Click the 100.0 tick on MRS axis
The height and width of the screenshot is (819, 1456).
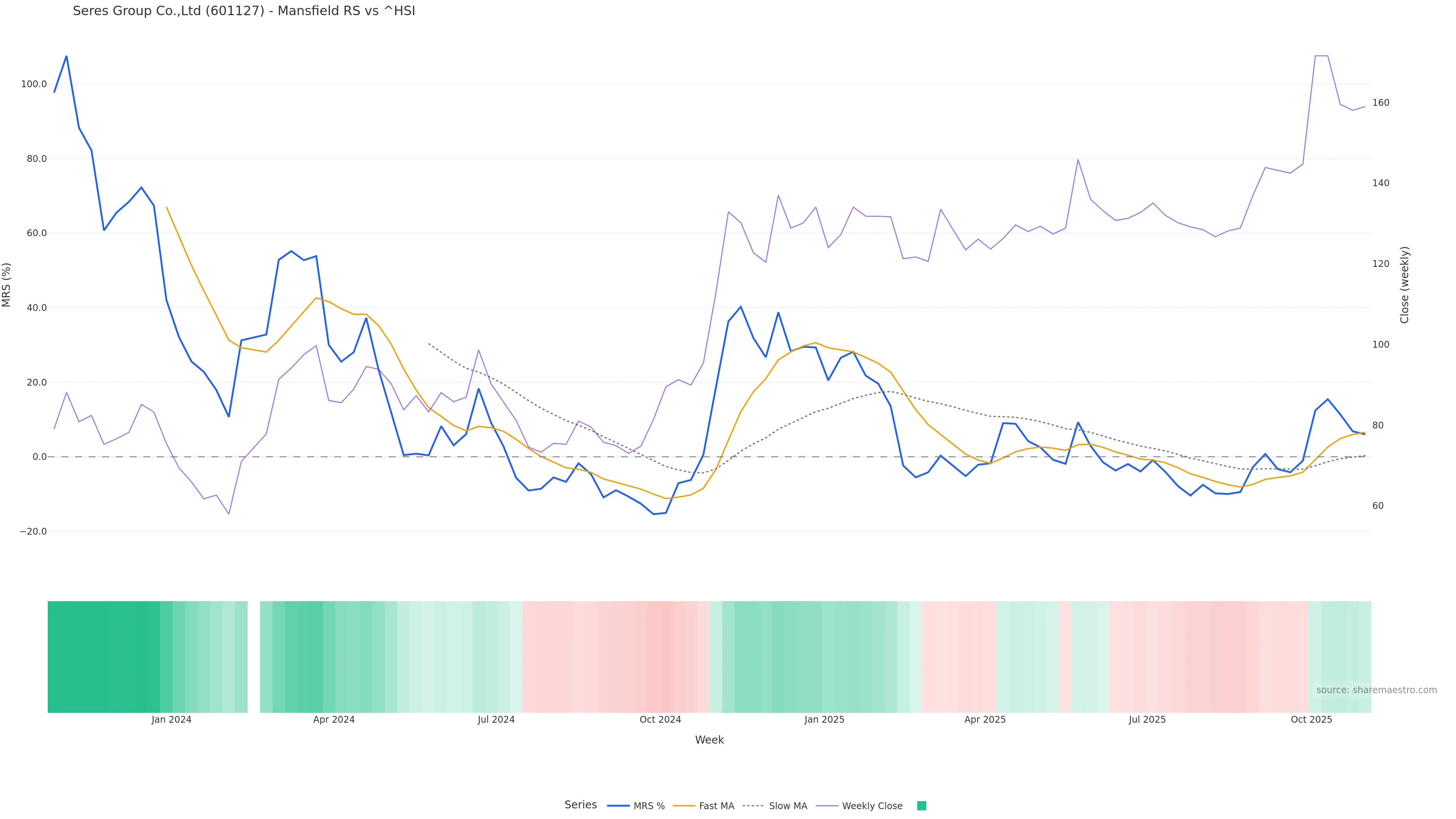[x=34, y=84]
